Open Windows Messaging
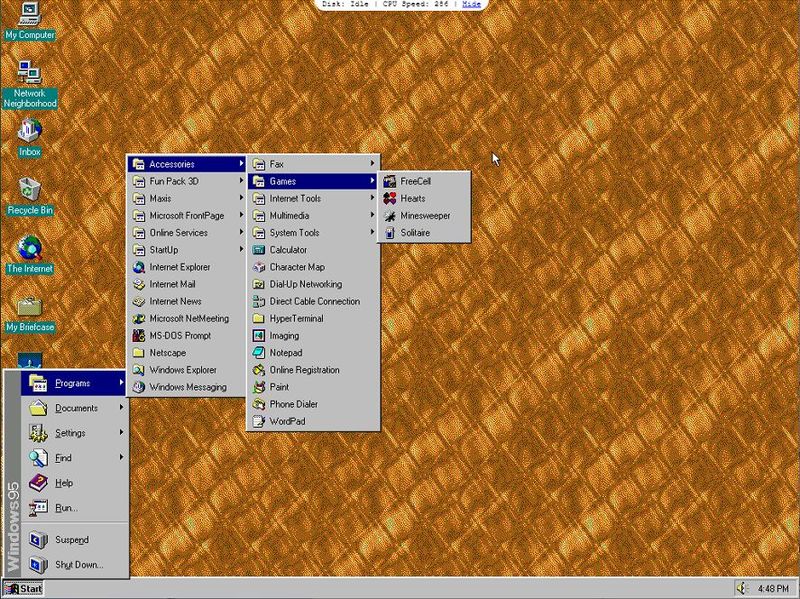Viewport: 800px width, 599px height. (x=187, y=387)
